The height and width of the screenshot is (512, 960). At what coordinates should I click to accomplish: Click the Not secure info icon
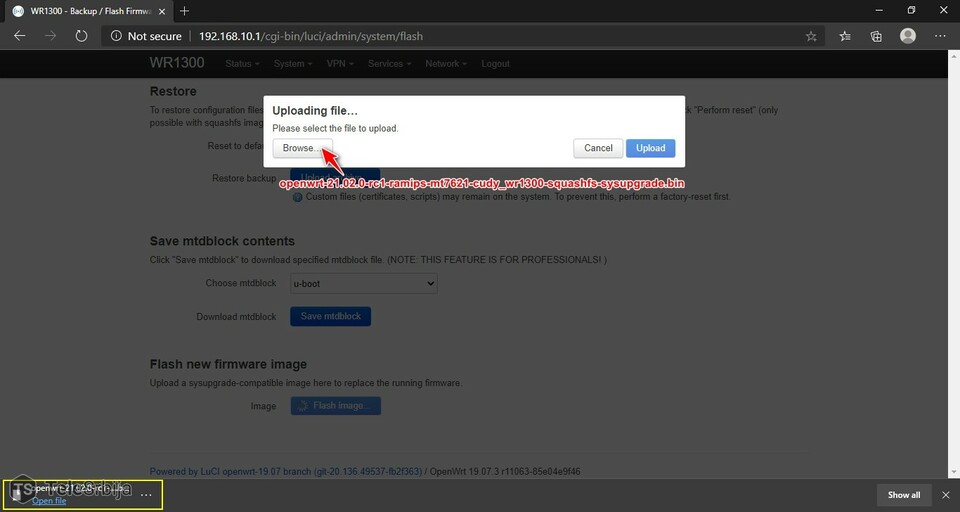116,36
